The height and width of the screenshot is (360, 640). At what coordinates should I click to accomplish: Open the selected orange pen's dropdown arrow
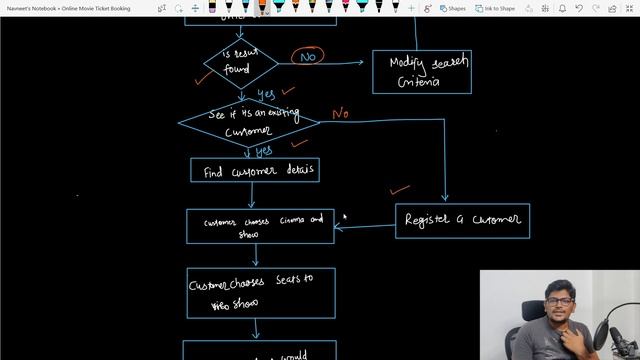pyautogui.click(x=267, y=13)
